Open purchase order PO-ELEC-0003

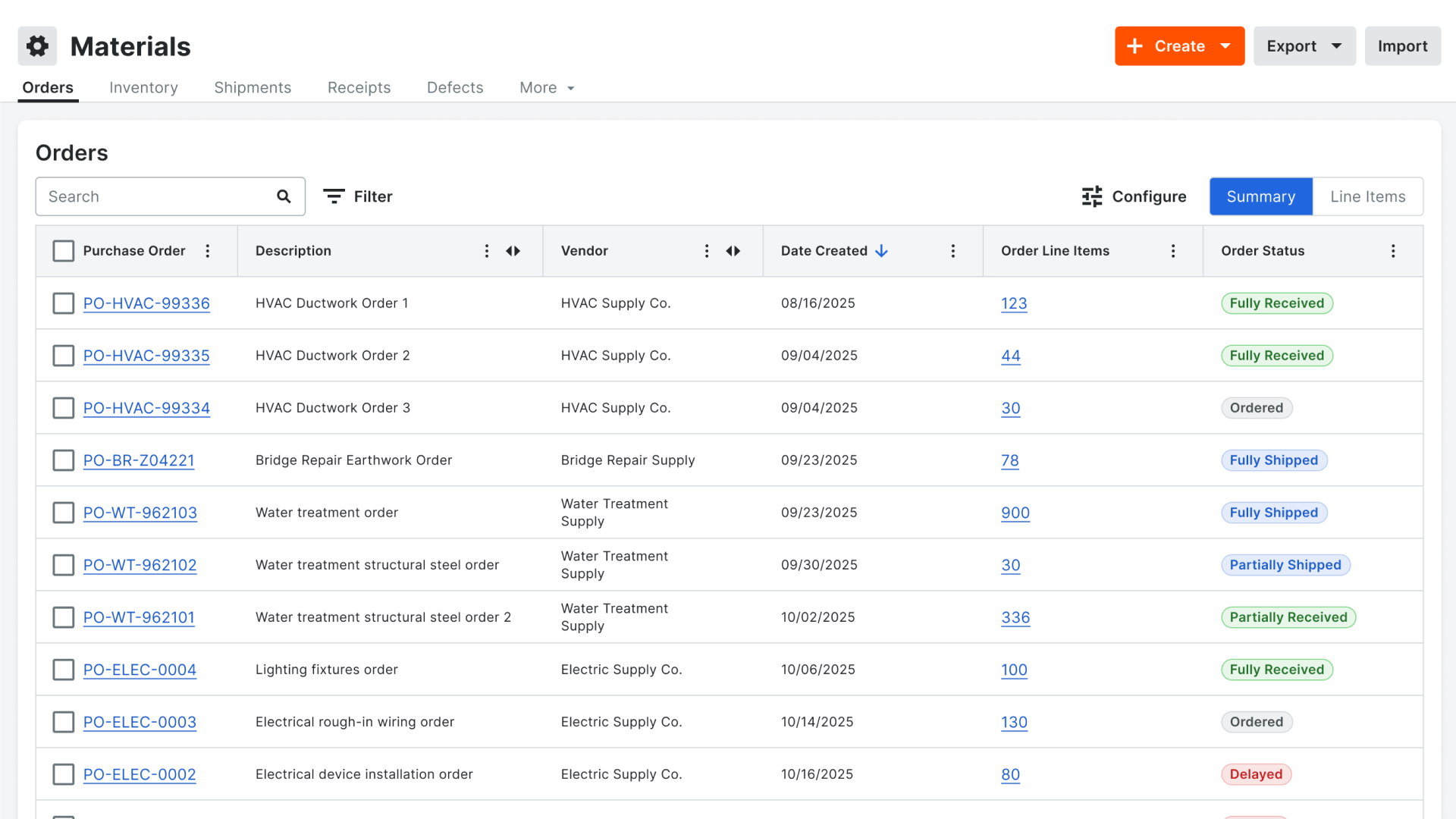click(140, 722)
